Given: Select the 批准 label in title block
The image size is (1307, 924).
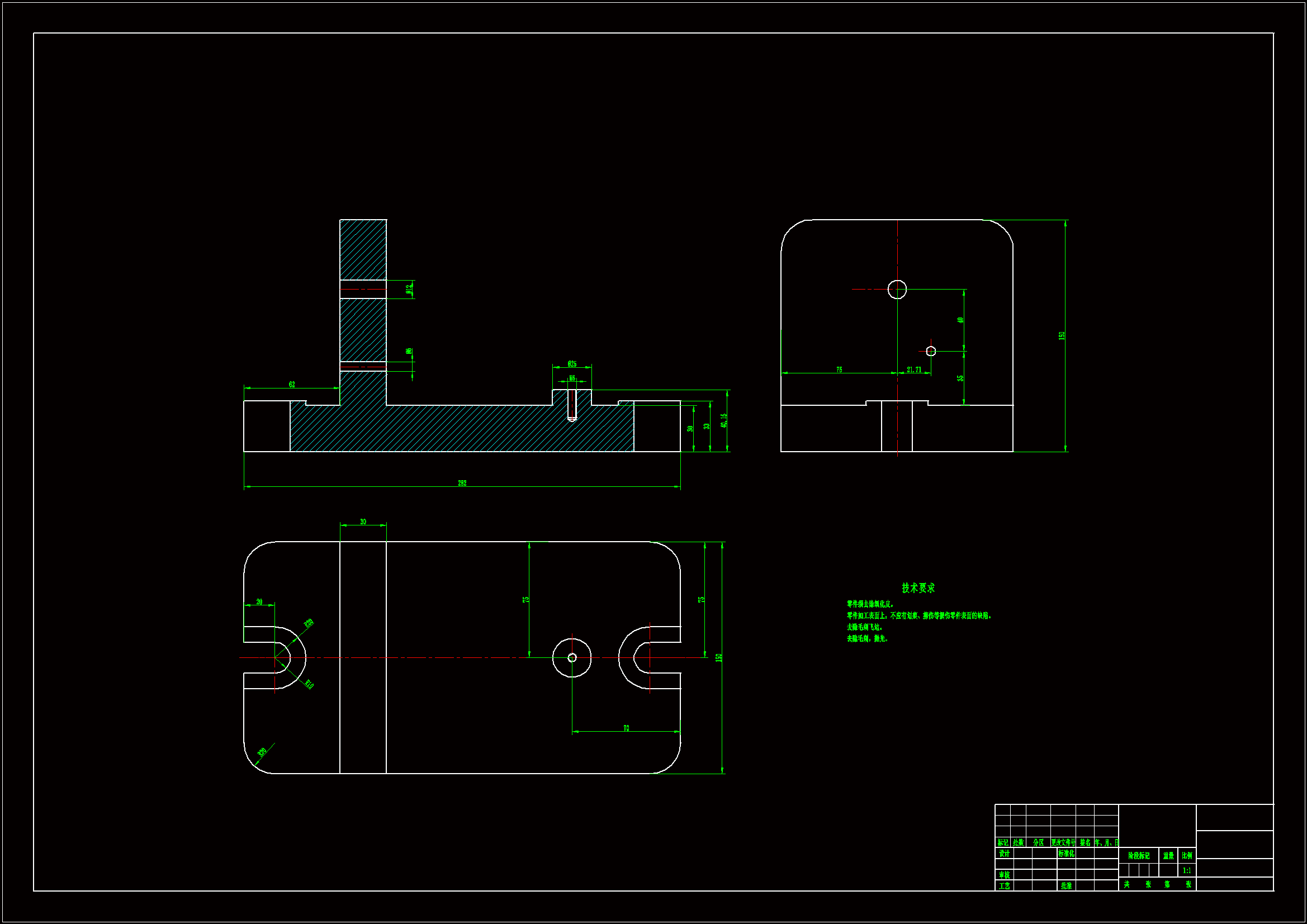Looking at the screenshot, I should 1066,886.
